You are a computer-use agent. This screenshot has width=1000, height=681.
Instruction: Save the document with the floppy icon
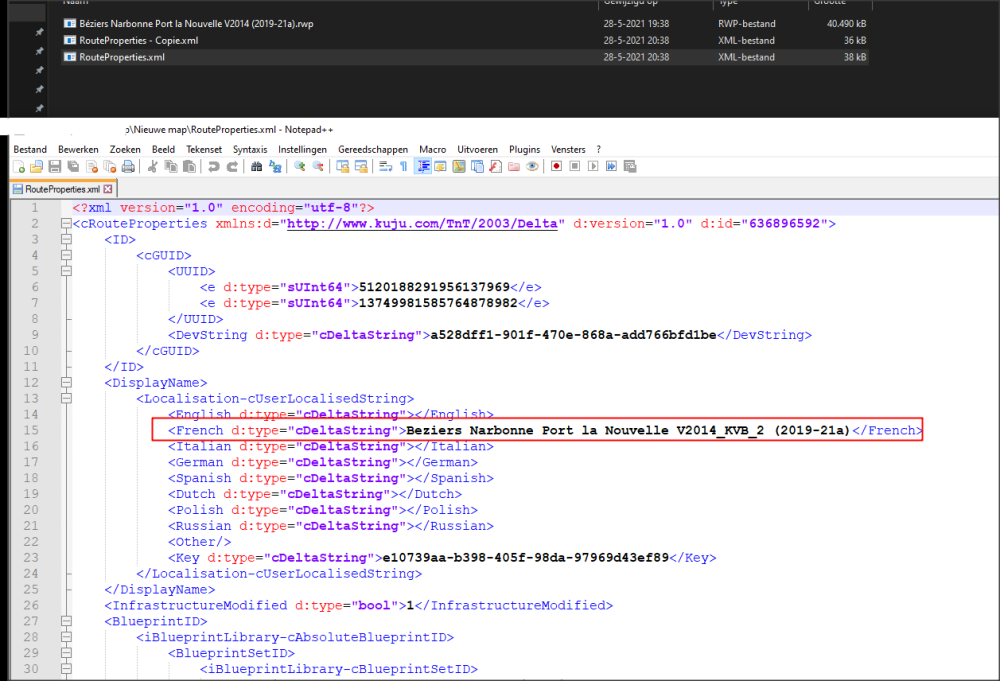point(53,167)
